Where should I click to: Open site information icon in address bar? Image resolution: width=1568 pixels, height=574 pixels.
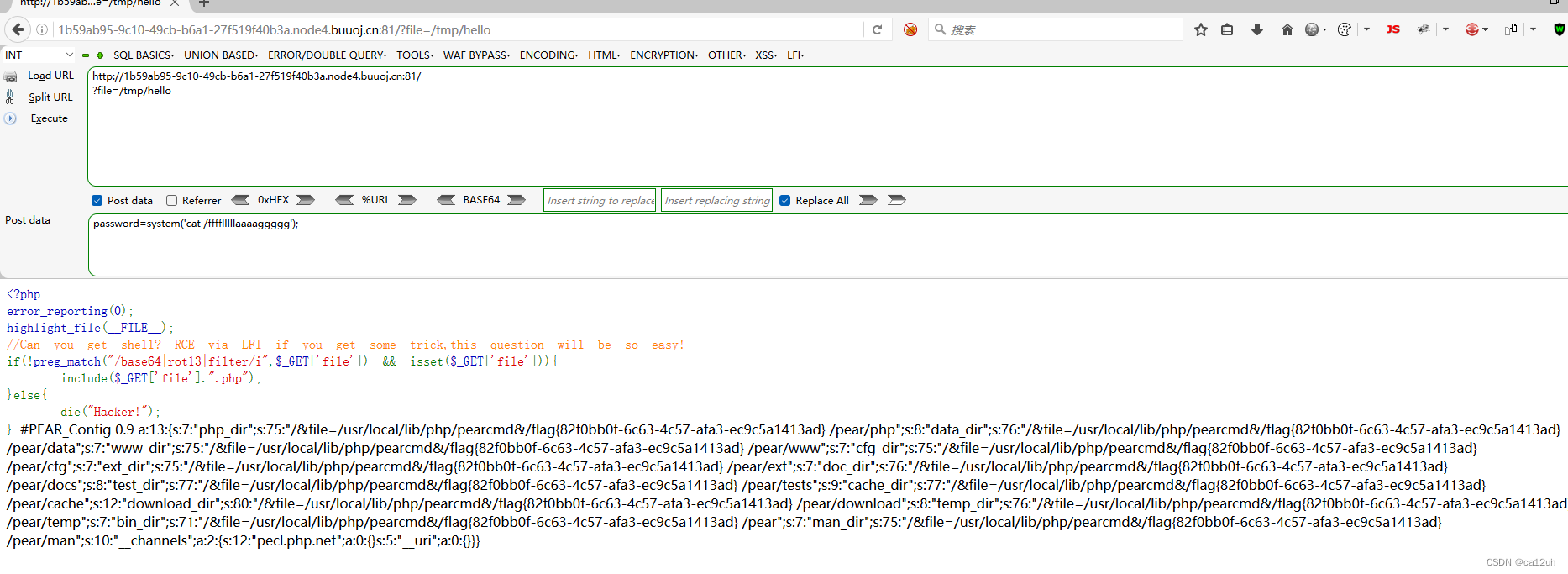[x=42, y=29]
